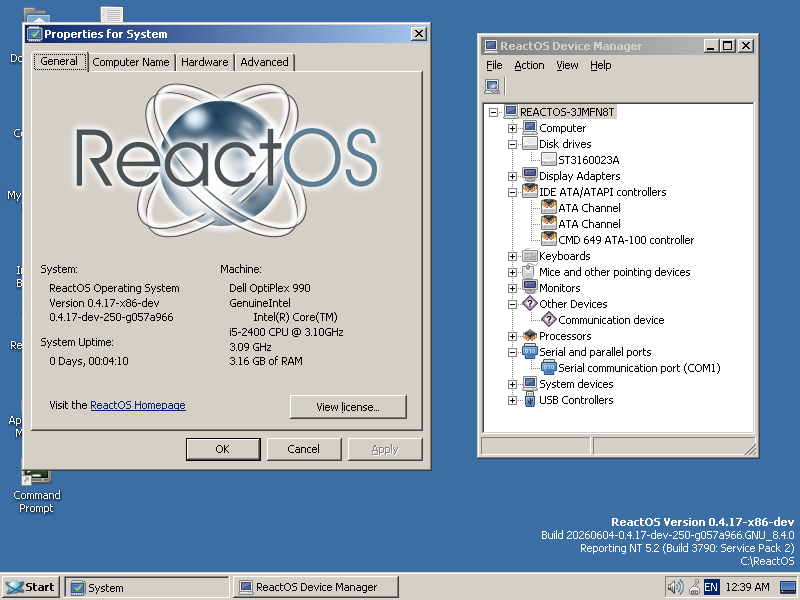Click the Disk drives category icon

pyautogui.click(x=530, y=144)
